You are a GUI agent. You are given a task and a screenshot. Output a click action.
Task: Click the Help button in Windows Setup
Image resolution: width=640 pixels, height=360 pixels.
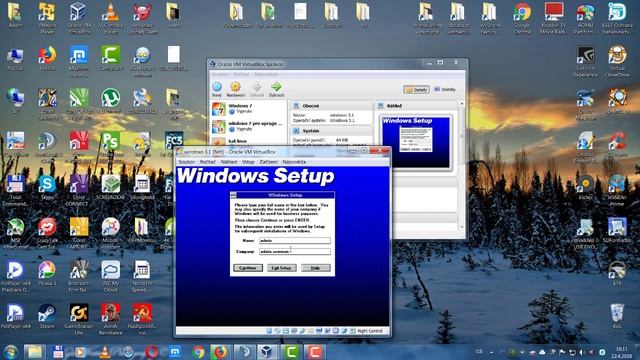(x=316, y=268)
